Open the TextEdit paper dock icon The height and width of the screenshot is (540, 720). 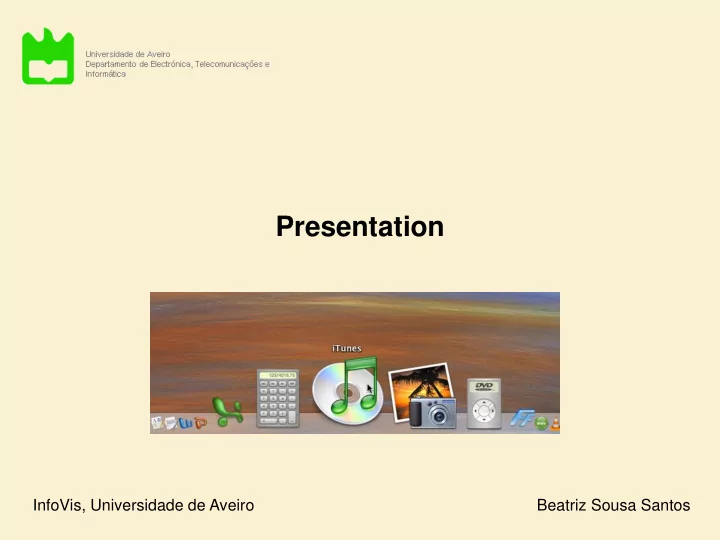[171, 422]
